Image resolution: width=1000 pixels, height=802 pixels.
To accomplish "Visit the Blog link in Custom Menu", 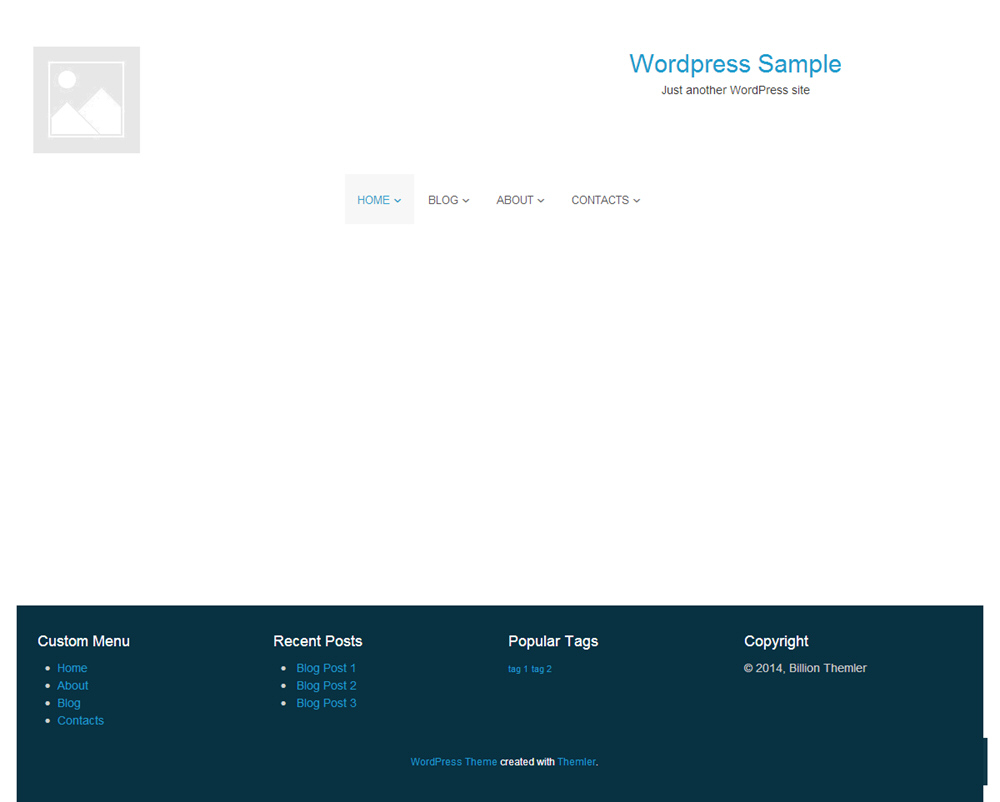I will tap(69, 703).
